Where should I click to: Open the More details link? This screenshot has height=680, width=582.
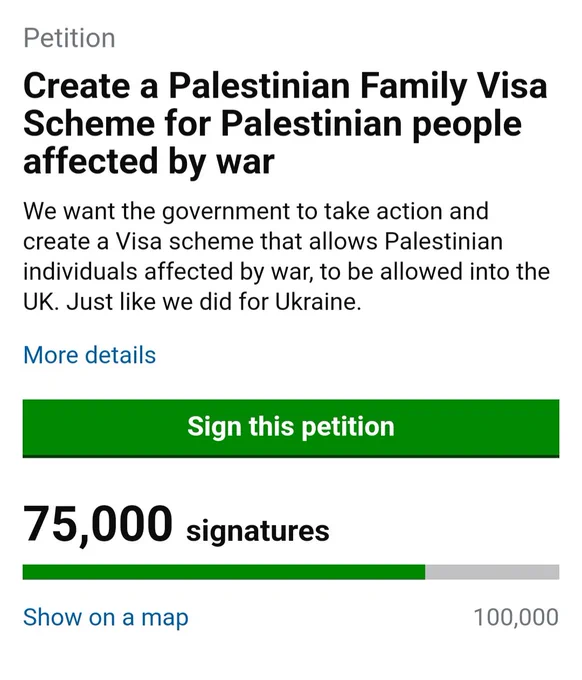click(x=89, y=355)
